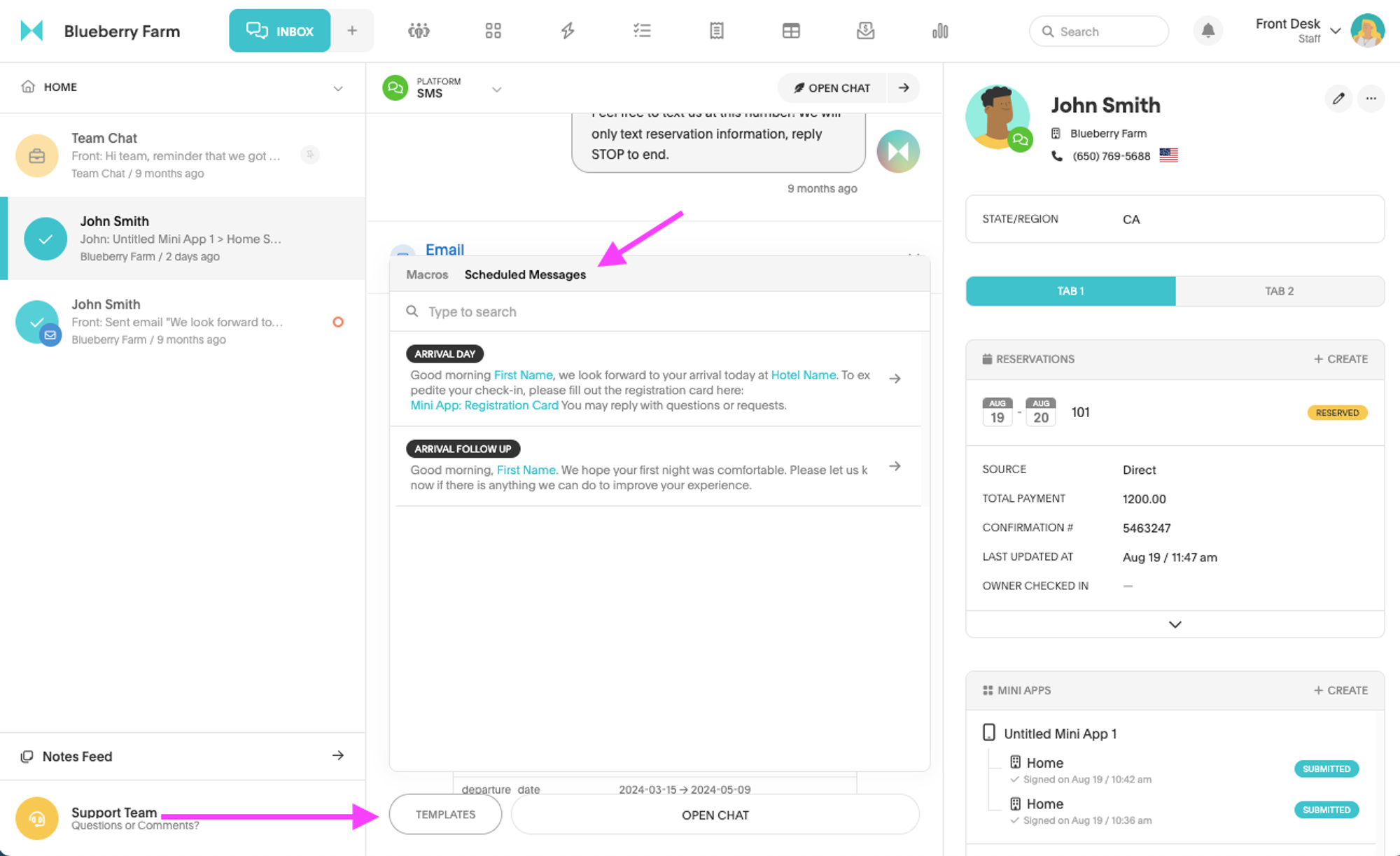Click the Contacts/team icon in toolbar
1400x856 pixels.
tap(419, 30)
